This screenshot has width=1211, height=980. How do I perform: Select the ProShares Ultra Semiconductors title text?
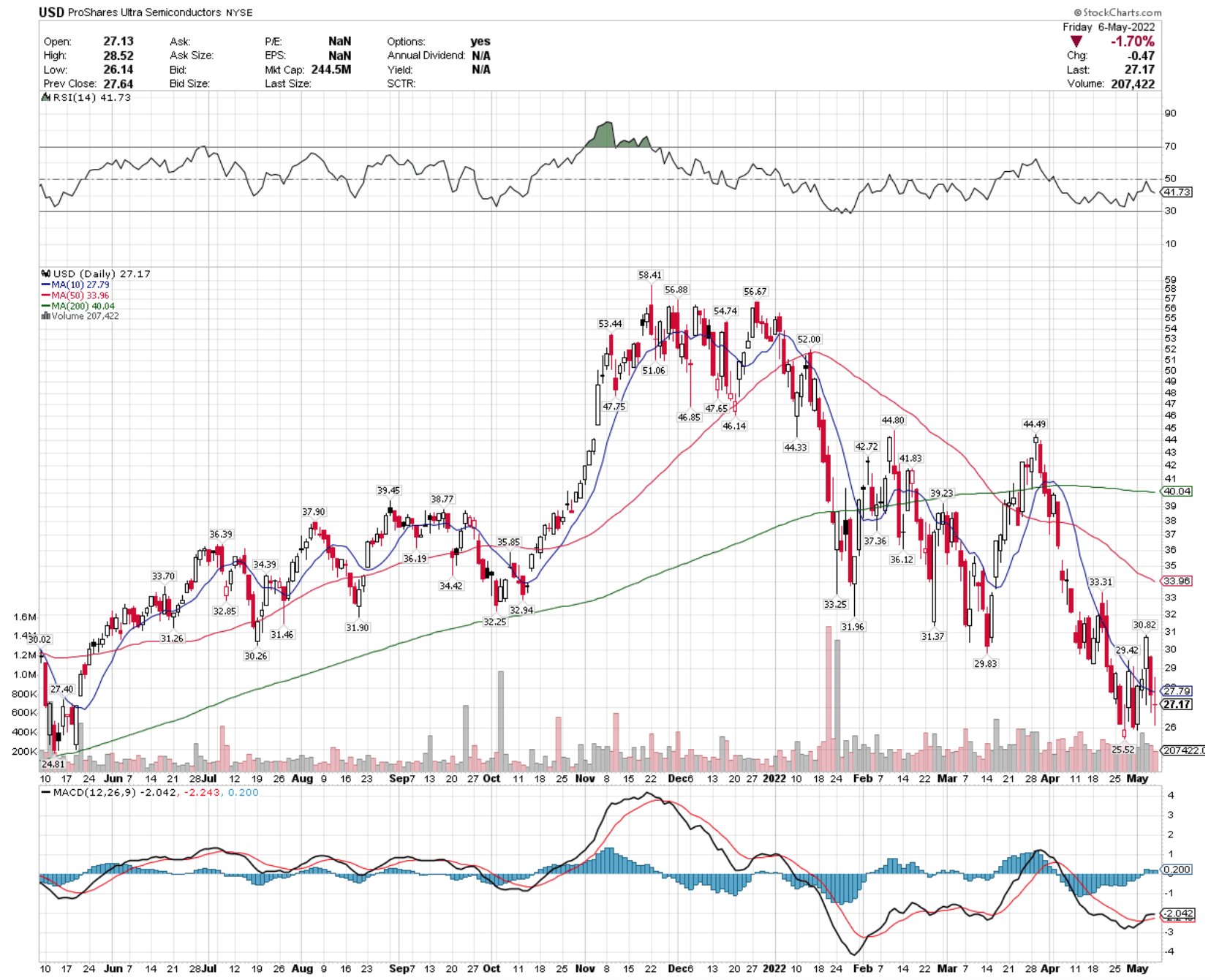(x=144, y=12)
